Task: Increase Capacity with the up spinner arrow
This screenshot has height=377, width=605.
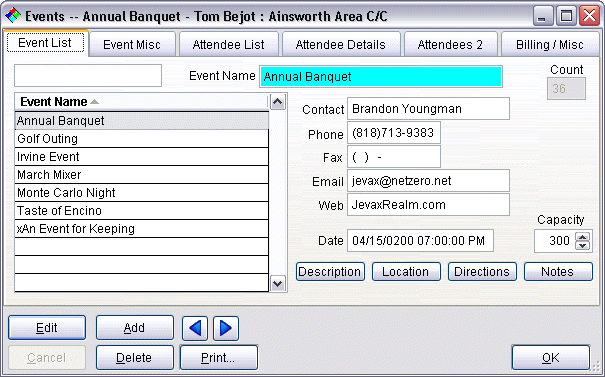Action: (583, 237)
